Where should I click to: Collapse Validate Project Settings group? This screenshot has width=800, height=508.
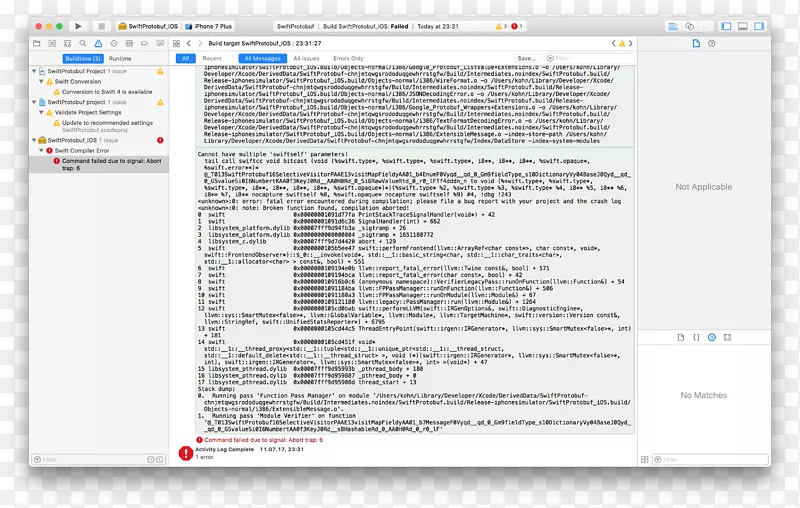click(x=41, y=112)
